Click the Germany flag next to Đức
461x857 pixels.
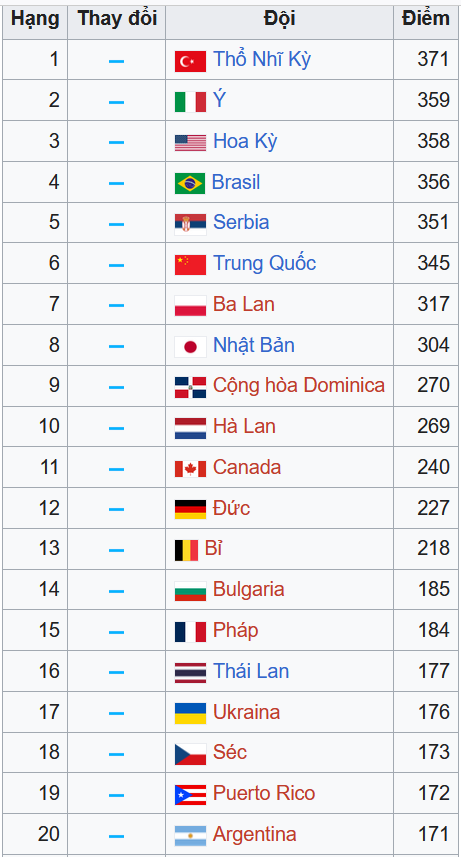click(x=190, y=509)
